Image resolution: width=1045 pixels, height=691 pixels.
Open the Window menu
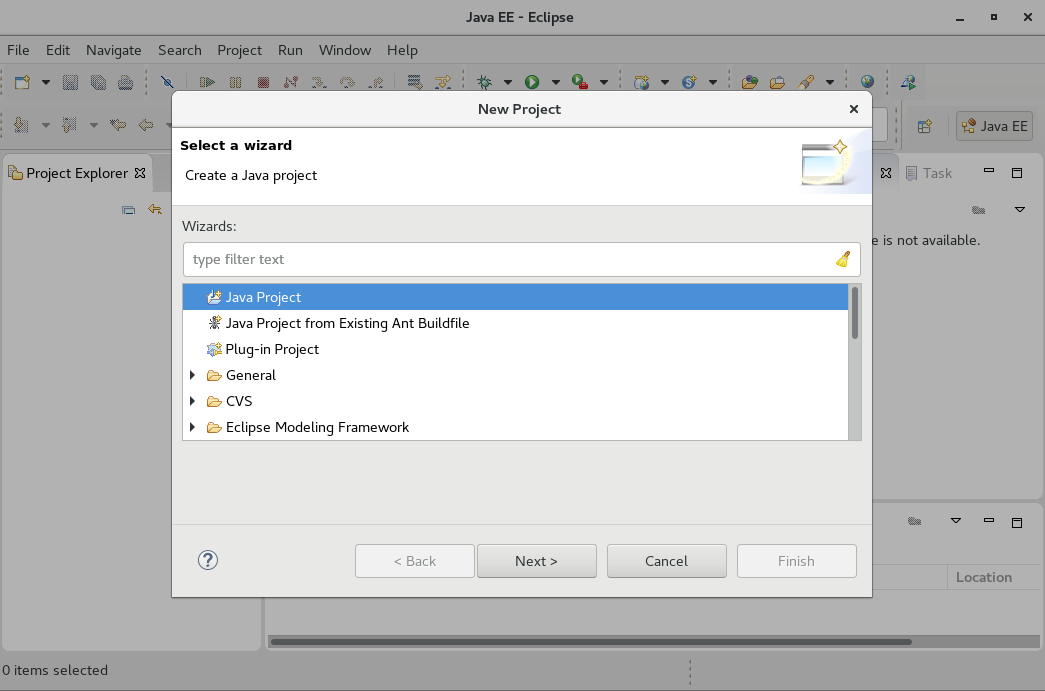(345, 50)
